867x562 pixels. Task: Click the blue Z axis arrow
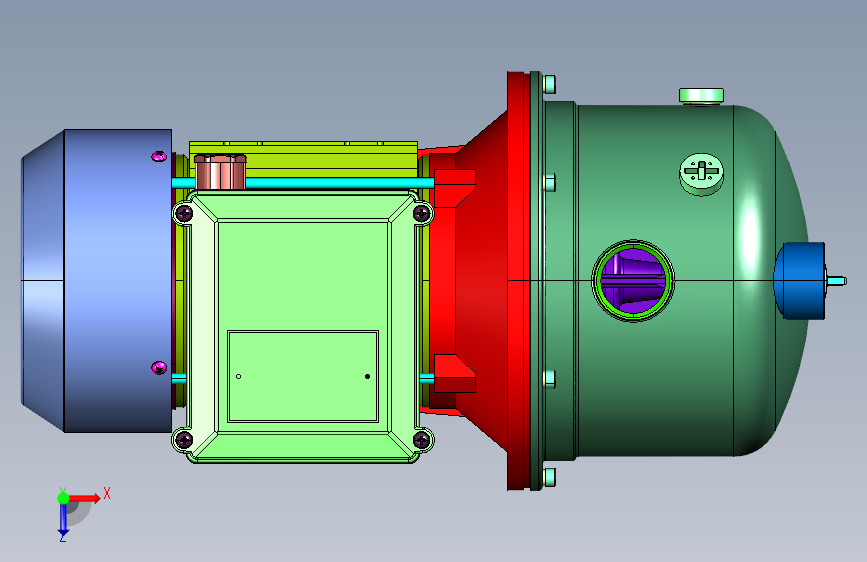[63, 520]
